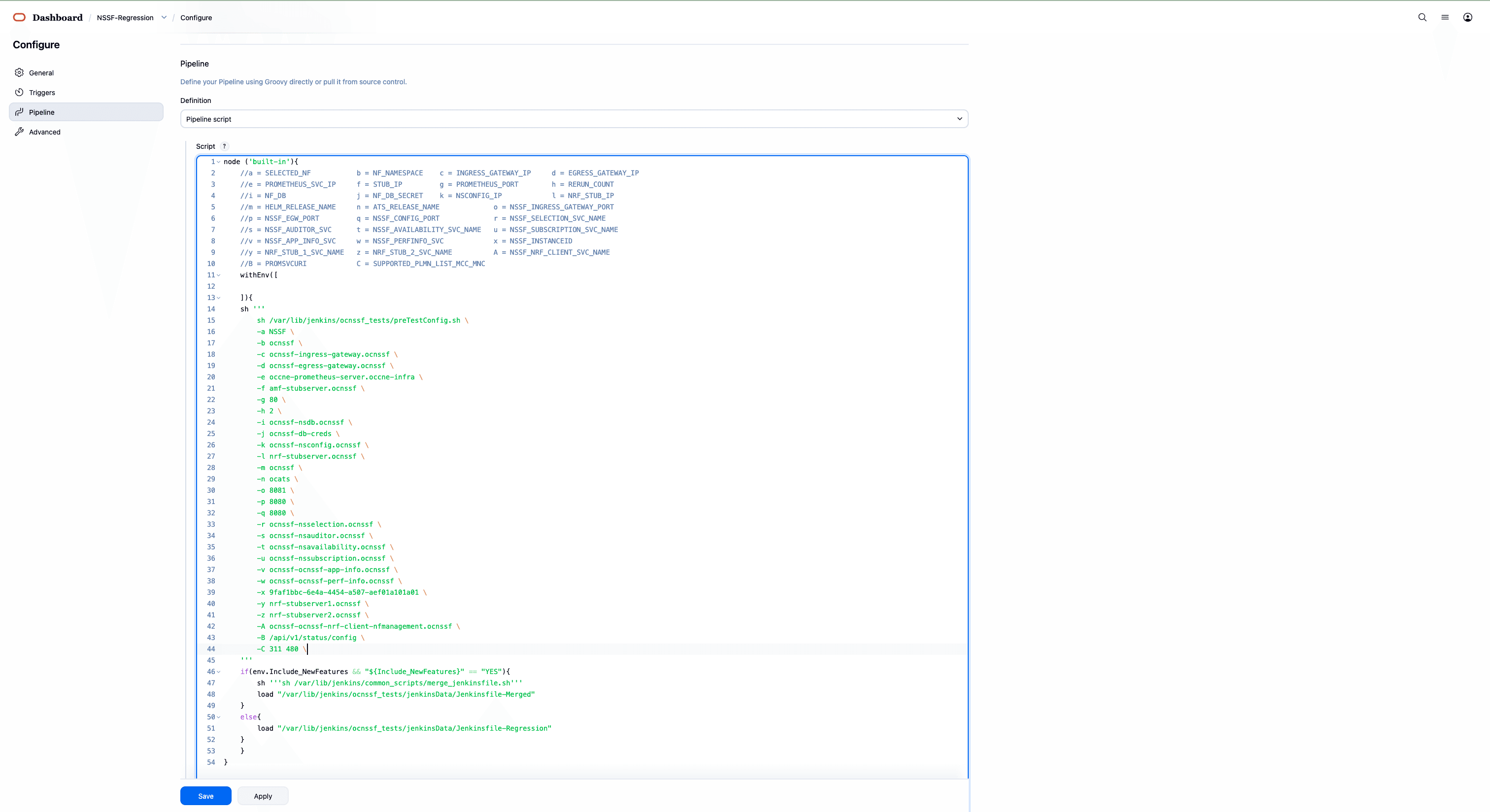Click '-g 80' on line 22

click(267, 400)
